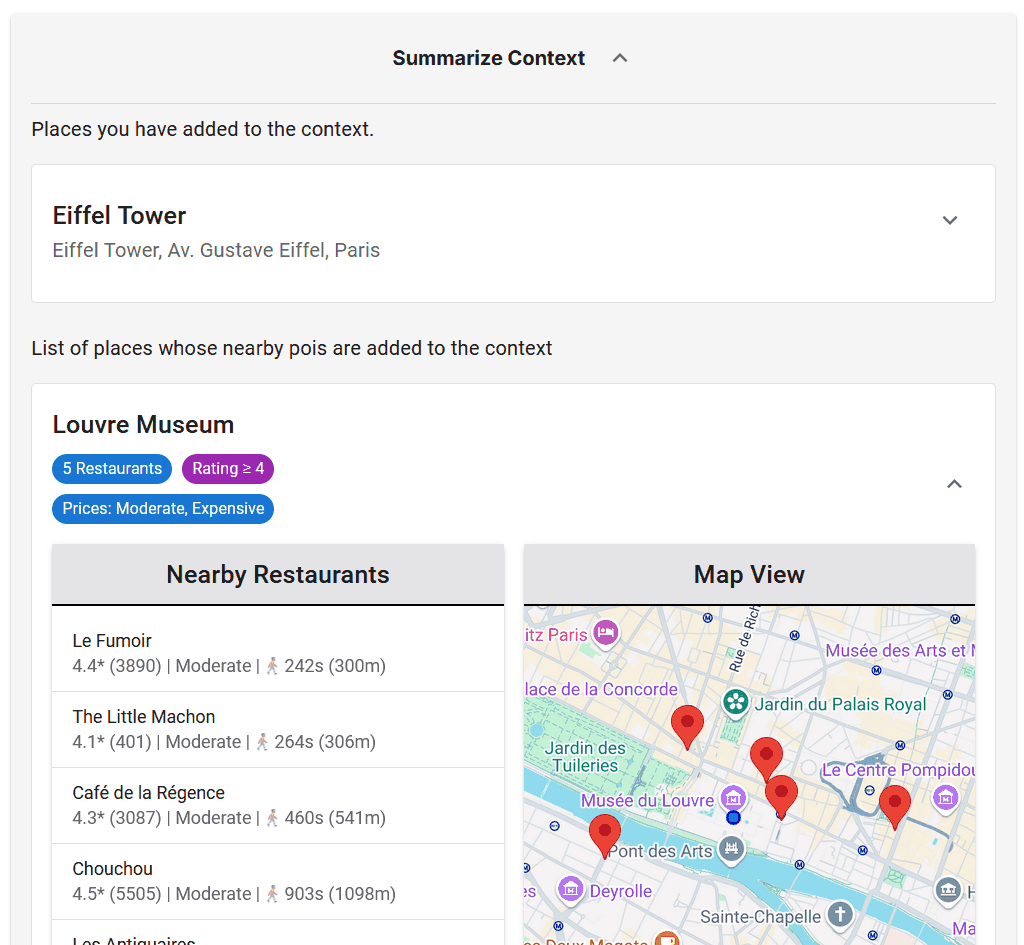The height and width of the screenshot is (945, 1024).
Task: Expand the Eiffel Tower place card
Action: [950, 220]
